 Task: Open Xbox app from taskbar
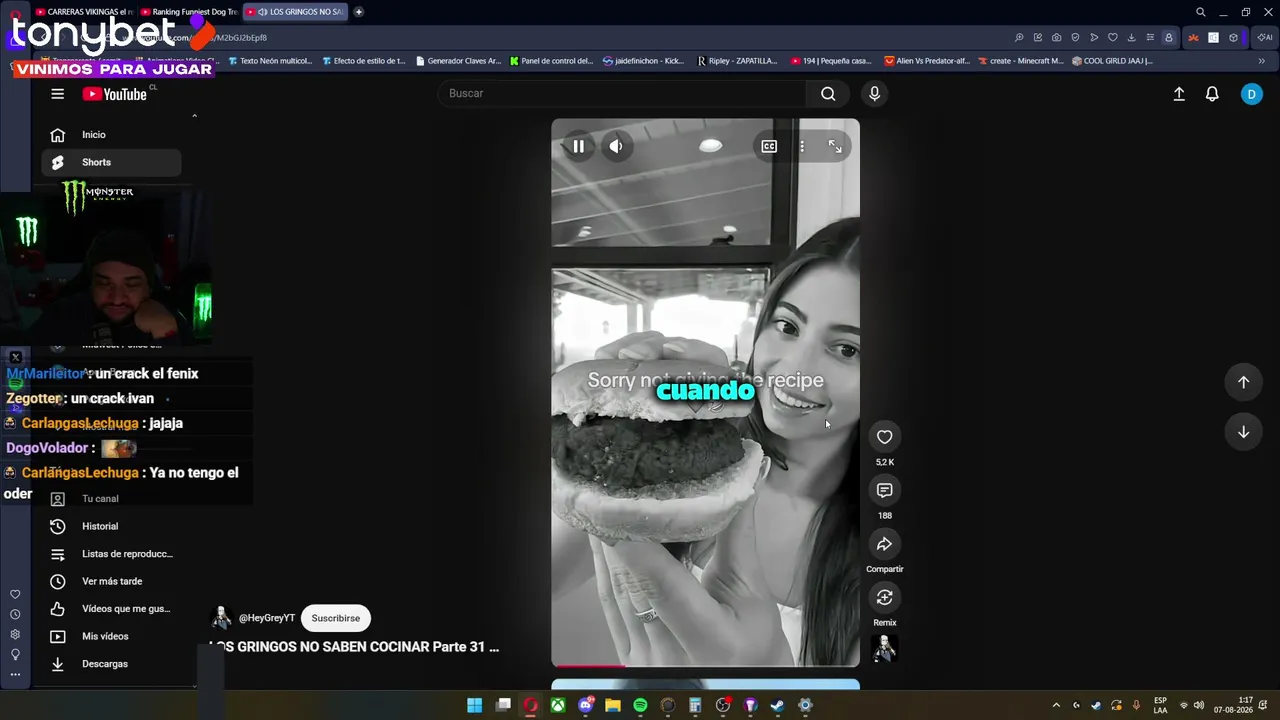[558, 706]
